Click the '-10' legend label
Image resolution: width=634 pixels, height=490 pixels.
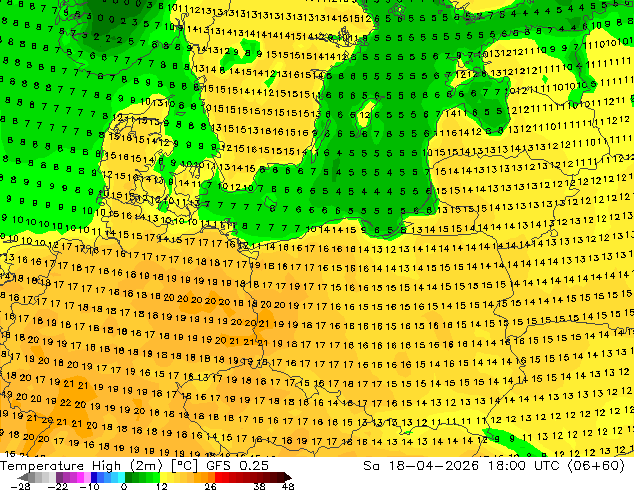point(89,486)
